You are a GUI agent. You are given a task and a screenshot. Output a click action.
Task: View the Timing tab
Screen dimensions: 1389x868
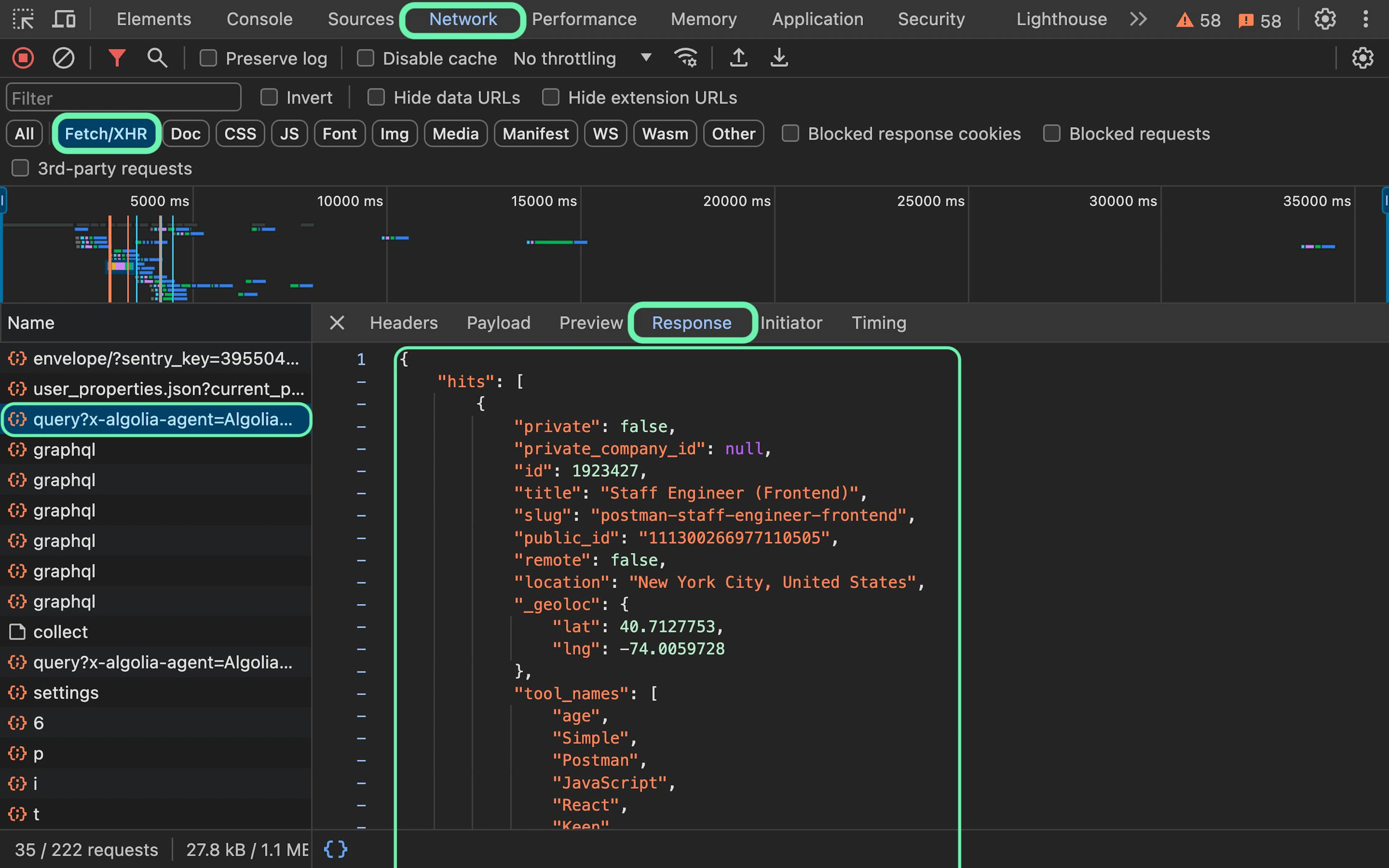(879, 323)
